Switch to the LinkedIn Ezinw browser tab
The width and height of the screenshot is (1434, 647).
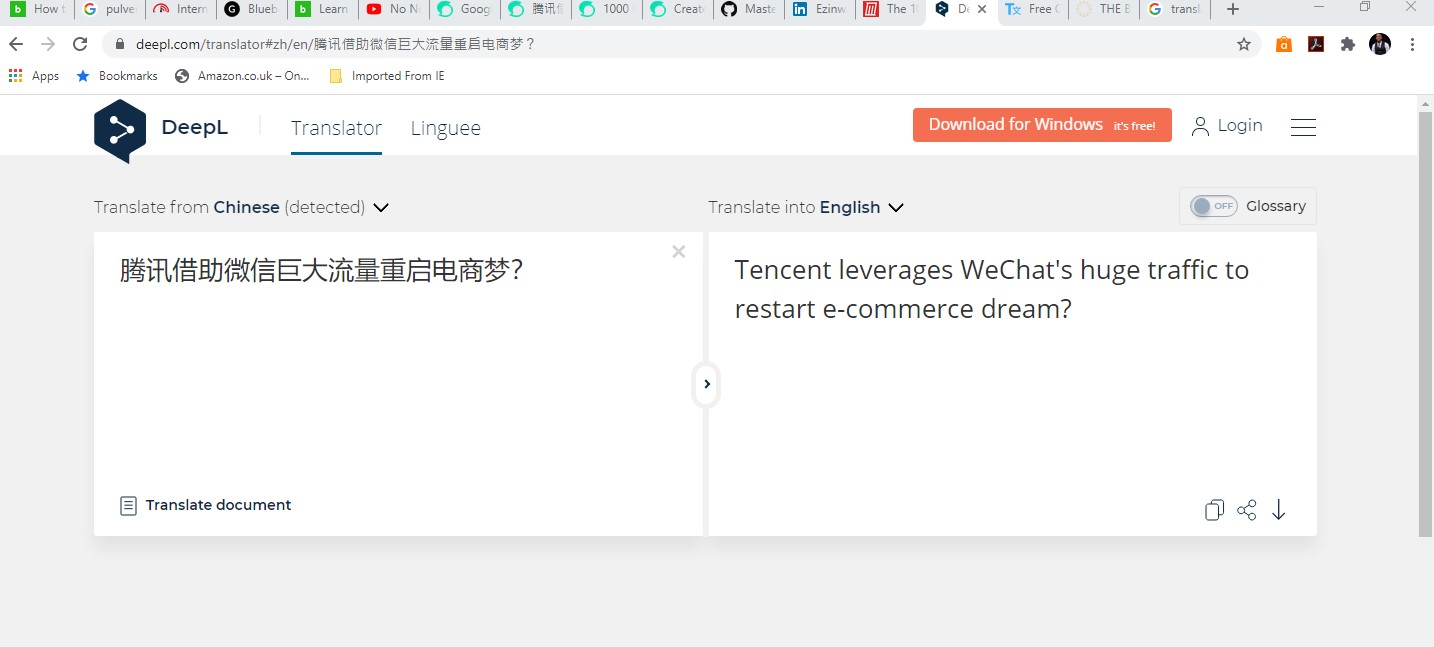tap(819, 9)
